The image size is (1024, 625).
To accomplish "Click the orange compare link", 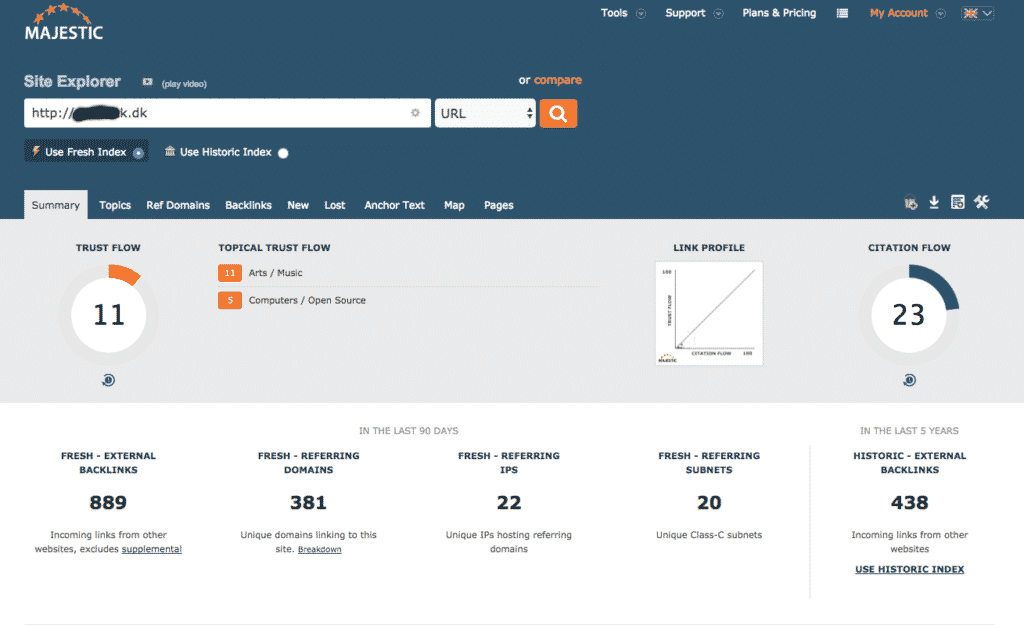I will coord(558,80).
